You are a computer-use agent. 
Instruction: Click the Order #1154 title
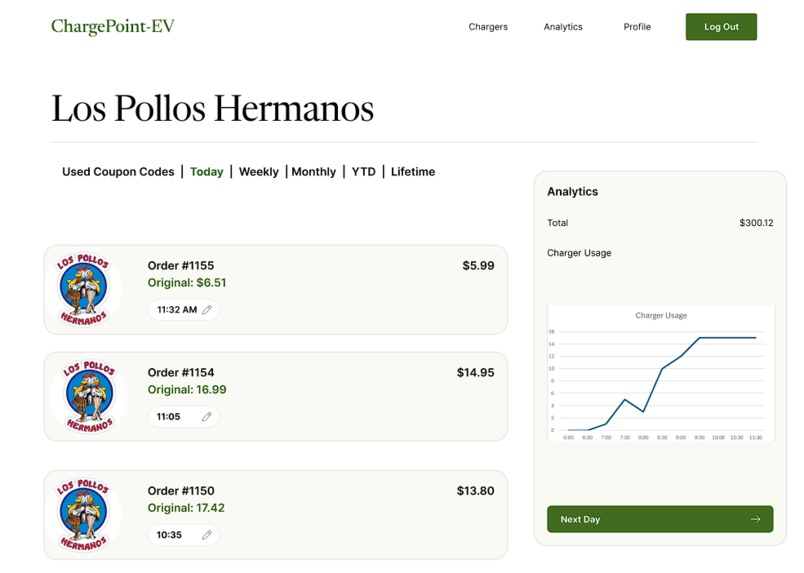point(180,372)
